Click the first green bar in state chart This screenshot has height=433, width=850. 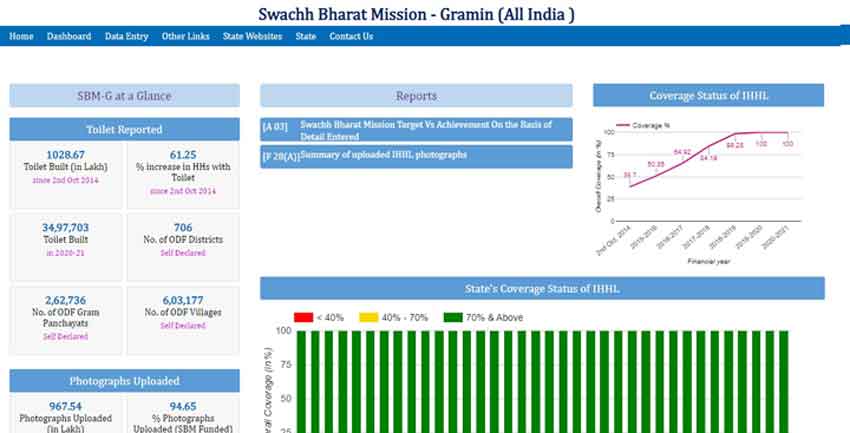[301, 382]
